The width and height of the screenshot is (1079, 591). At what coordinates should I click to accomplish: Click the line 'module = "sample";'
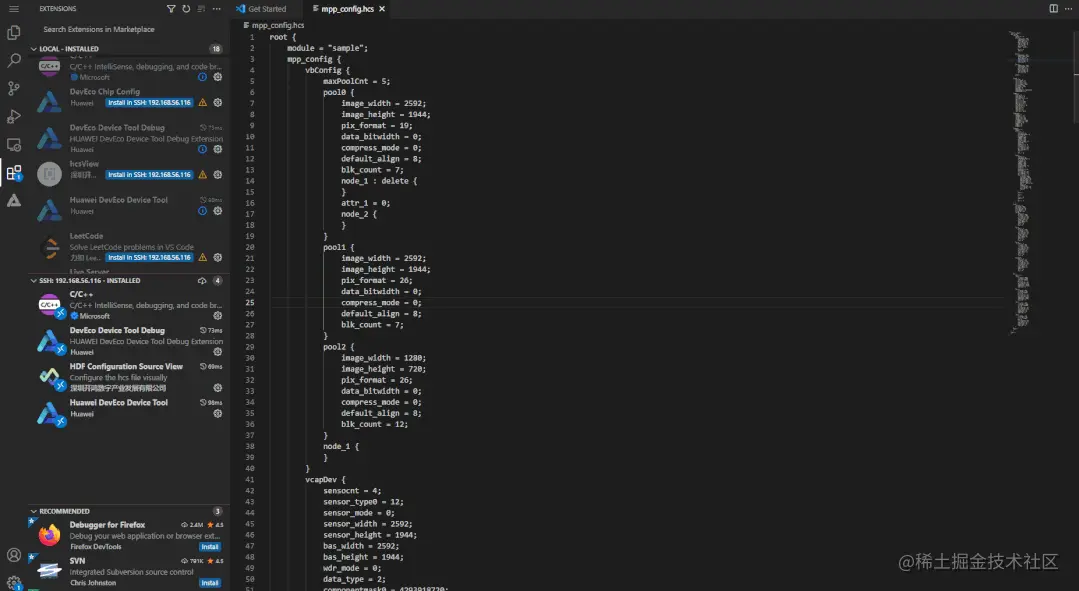(x=328, y=48)
